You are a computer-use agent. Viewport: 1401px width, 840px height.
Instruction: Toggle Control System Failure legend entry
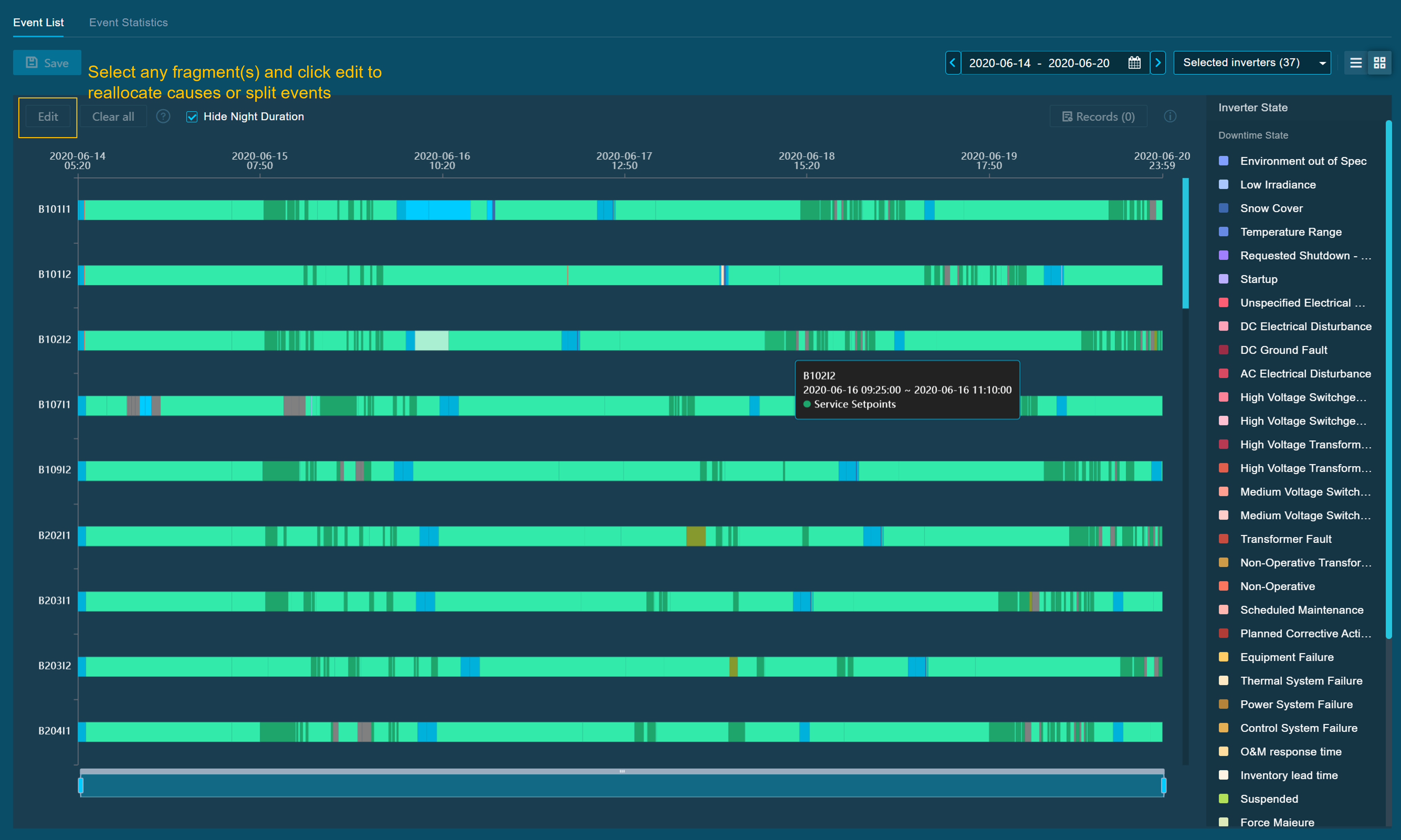point(1288,728)
